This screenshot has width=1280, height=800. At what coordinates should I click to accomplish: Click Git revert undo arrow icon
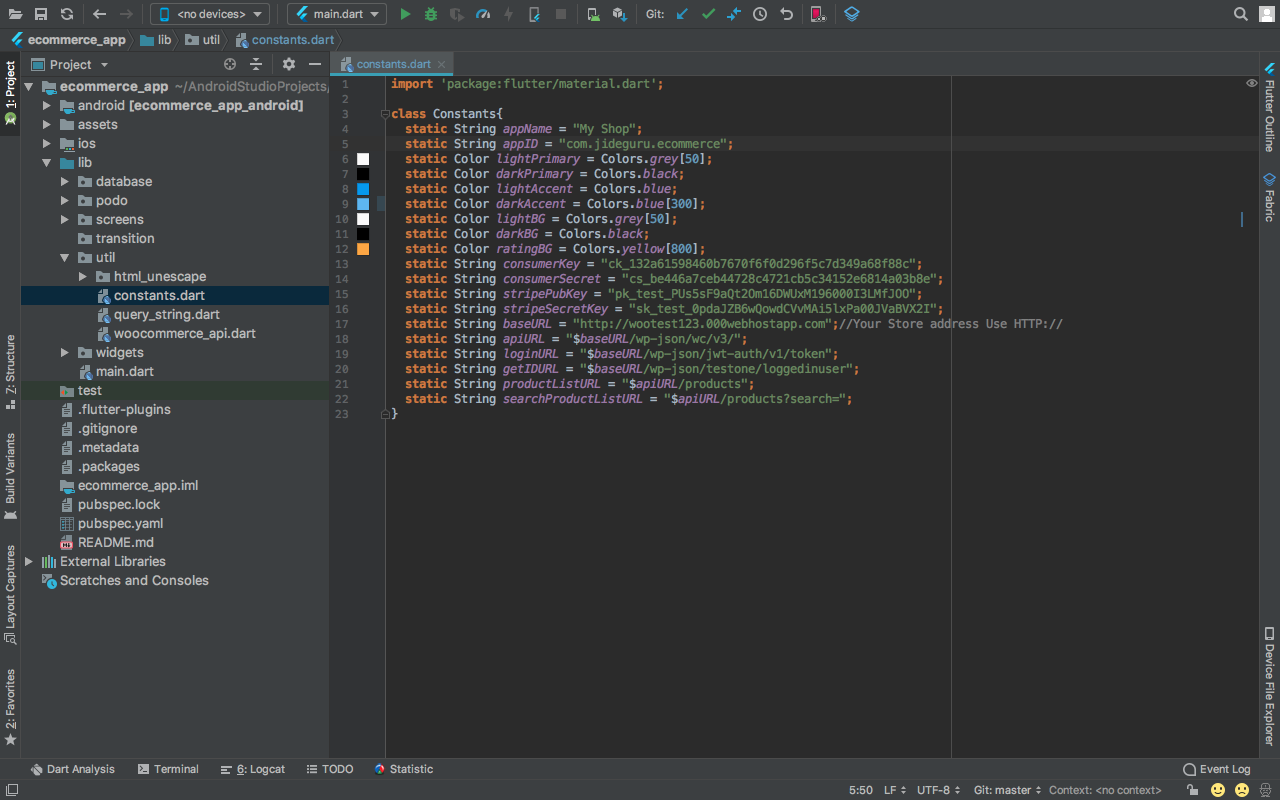pos(786,14)
